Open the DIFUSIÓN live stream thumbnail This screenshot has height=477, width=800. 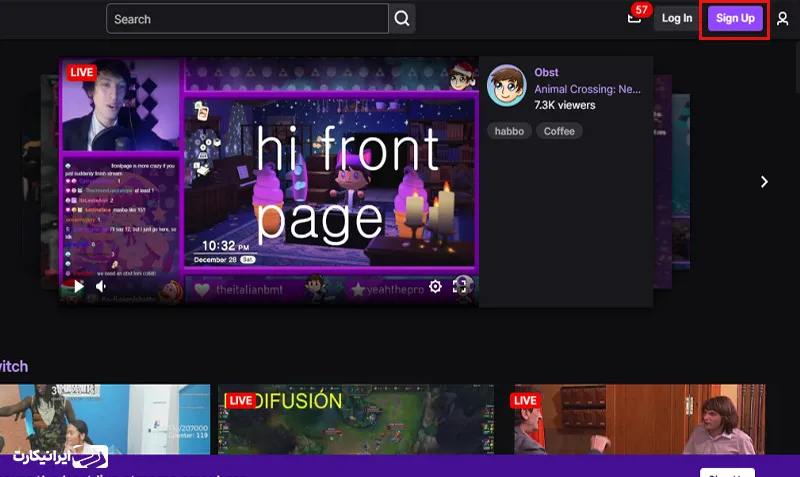(x=356, y=419)
